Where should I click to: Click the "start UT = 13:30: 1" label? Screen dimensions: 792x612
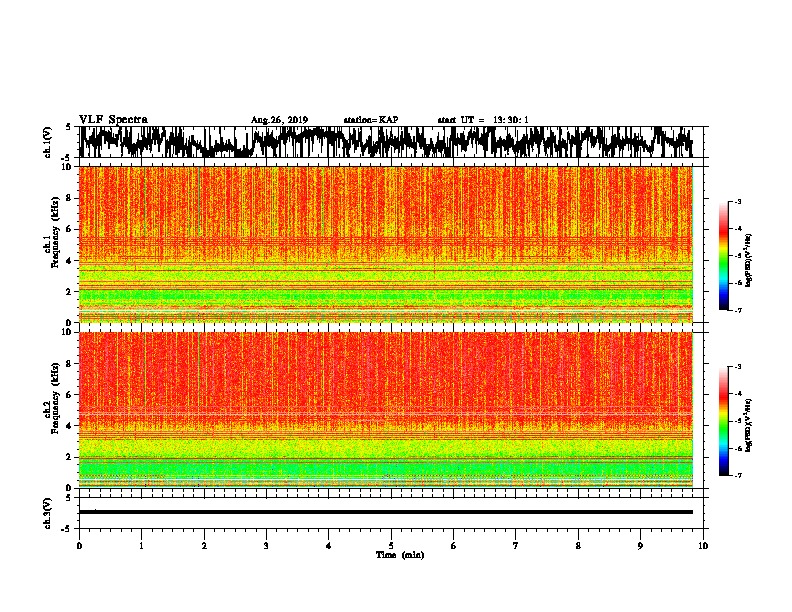pos(483,120)
